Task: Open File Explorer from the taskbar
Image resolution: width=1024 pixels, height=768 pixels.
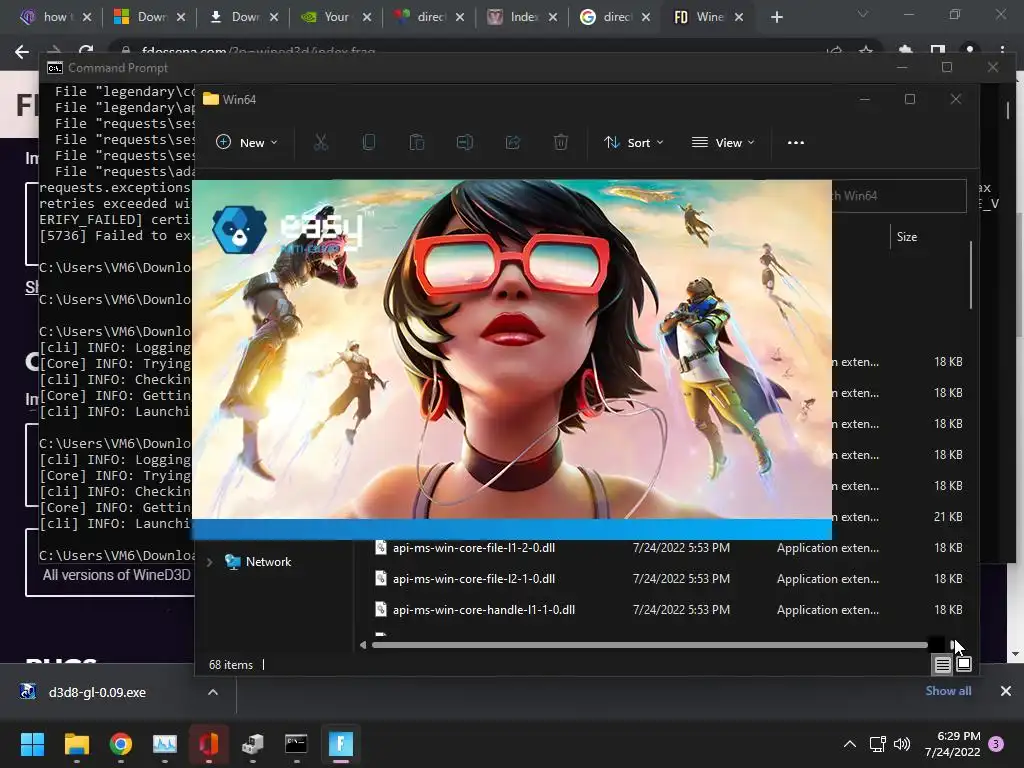Action: (76, 743)
